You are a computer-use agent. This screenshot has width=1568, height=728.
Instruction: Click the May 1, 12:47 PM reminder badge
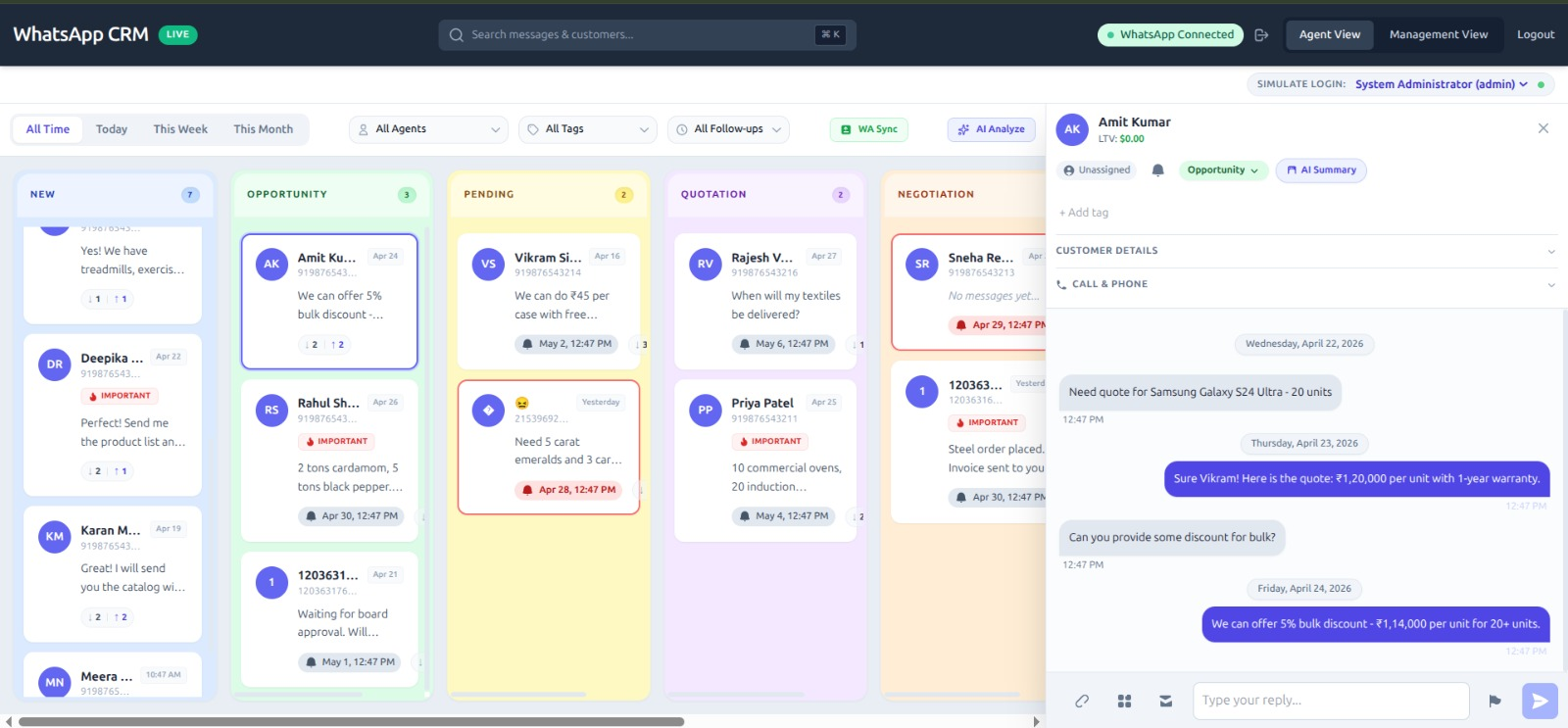350,662
